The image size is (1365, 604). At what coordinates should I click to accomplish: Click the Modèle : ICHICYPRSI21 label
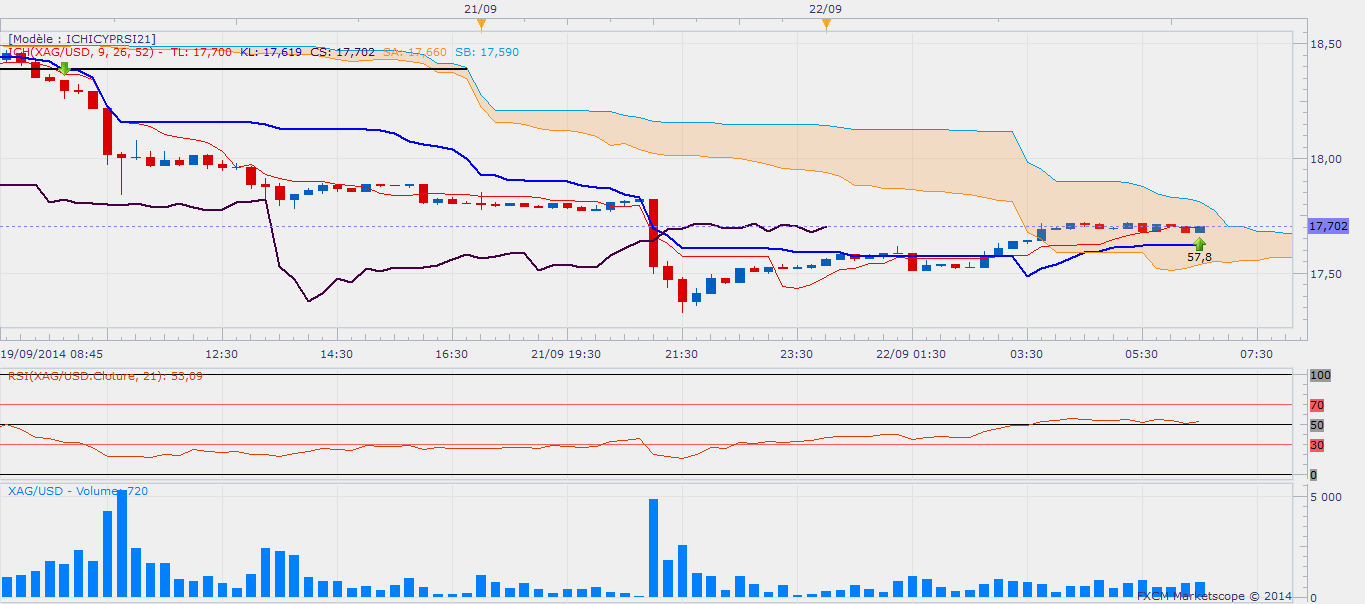coord(82,39)
